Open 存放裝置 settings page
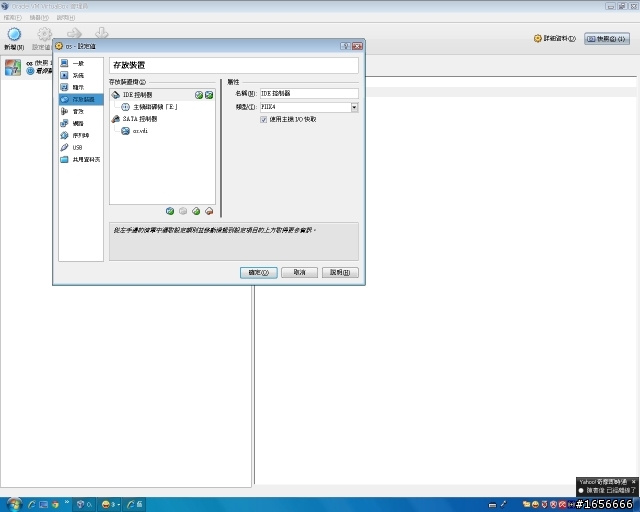This screenshot has height=512, width=640. coord(81,99)
